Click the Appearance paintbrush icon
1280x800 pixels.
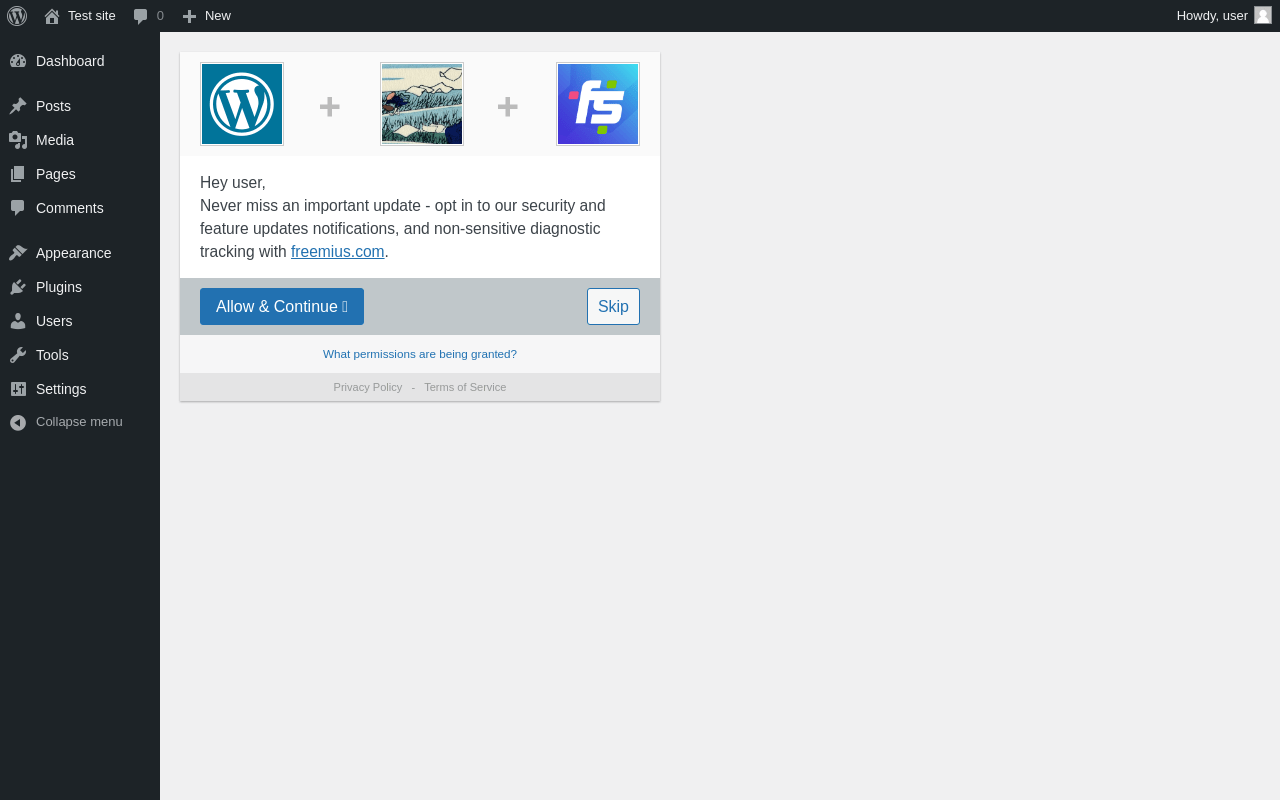coord(18,253)
